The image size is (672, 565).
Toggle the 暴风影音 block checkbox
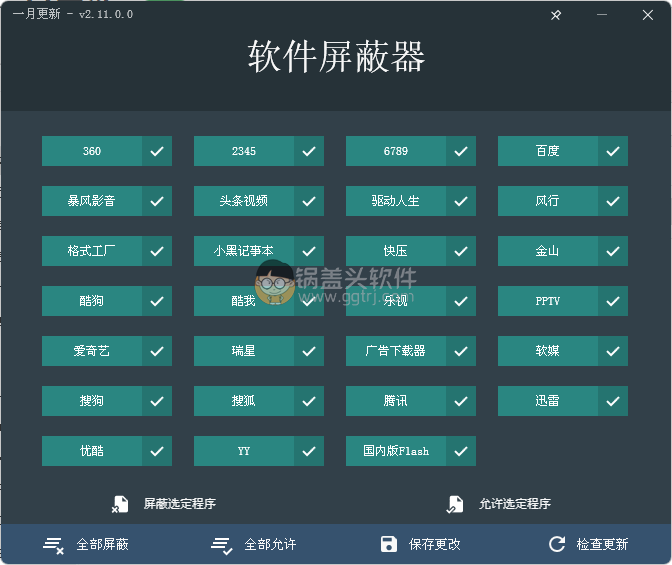pos(157,201)
